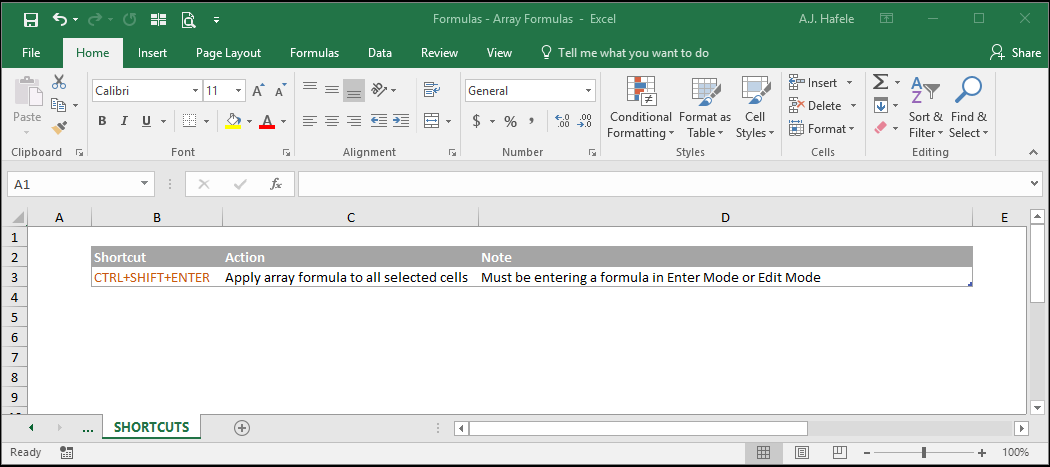The width and height of the screenshot is (1050, 467).
Task: Toggle Italic formatting
Action: point(124,121)
